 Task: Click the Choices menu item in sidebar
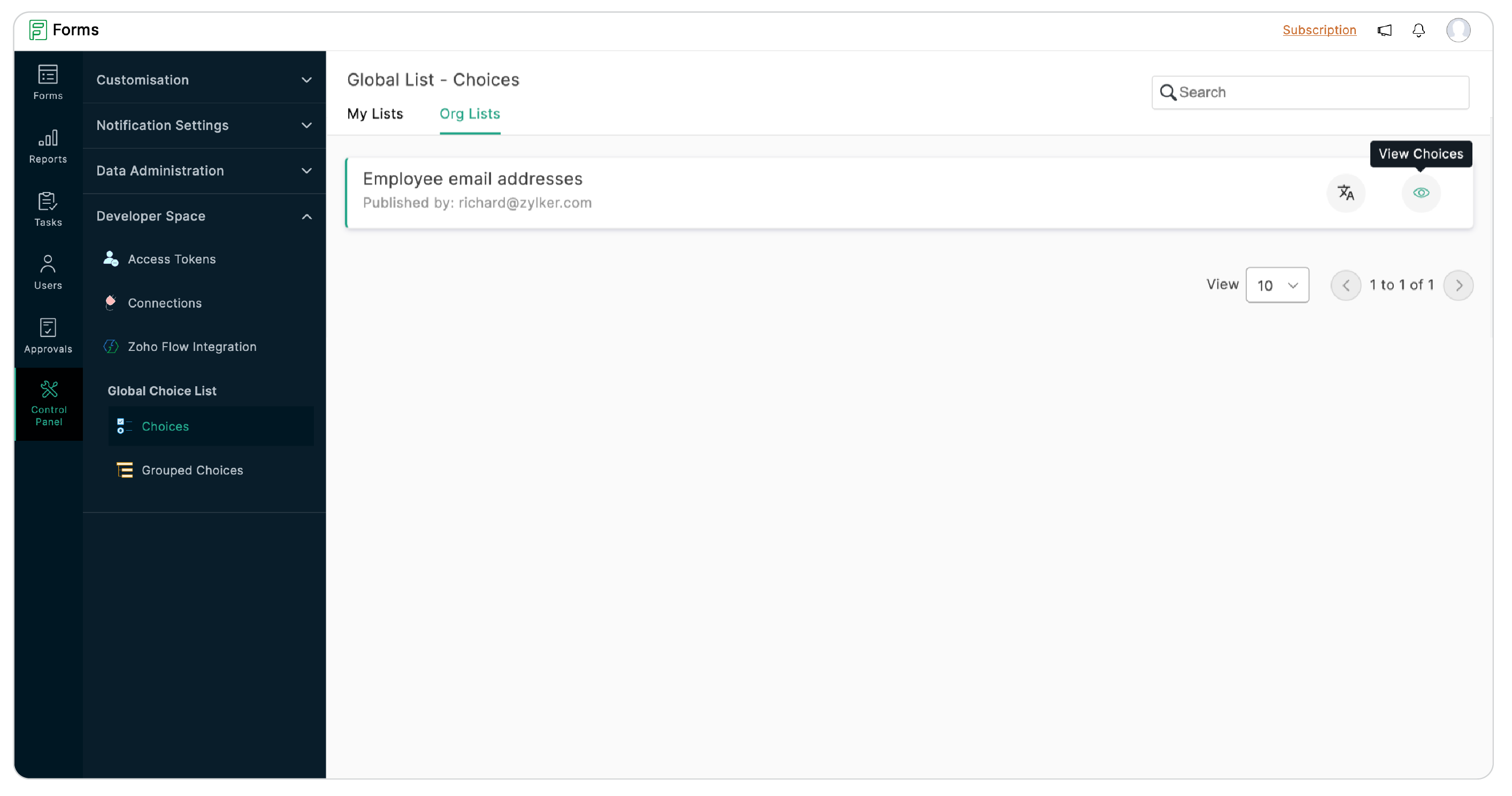click(x=164, y=426)
